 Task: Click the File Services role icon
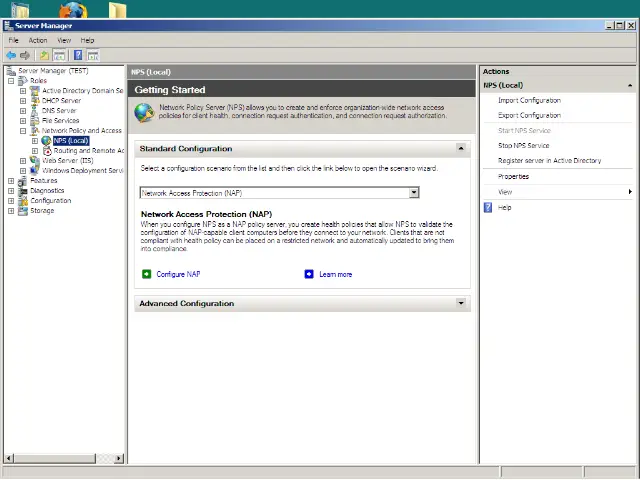pos(35,120)
